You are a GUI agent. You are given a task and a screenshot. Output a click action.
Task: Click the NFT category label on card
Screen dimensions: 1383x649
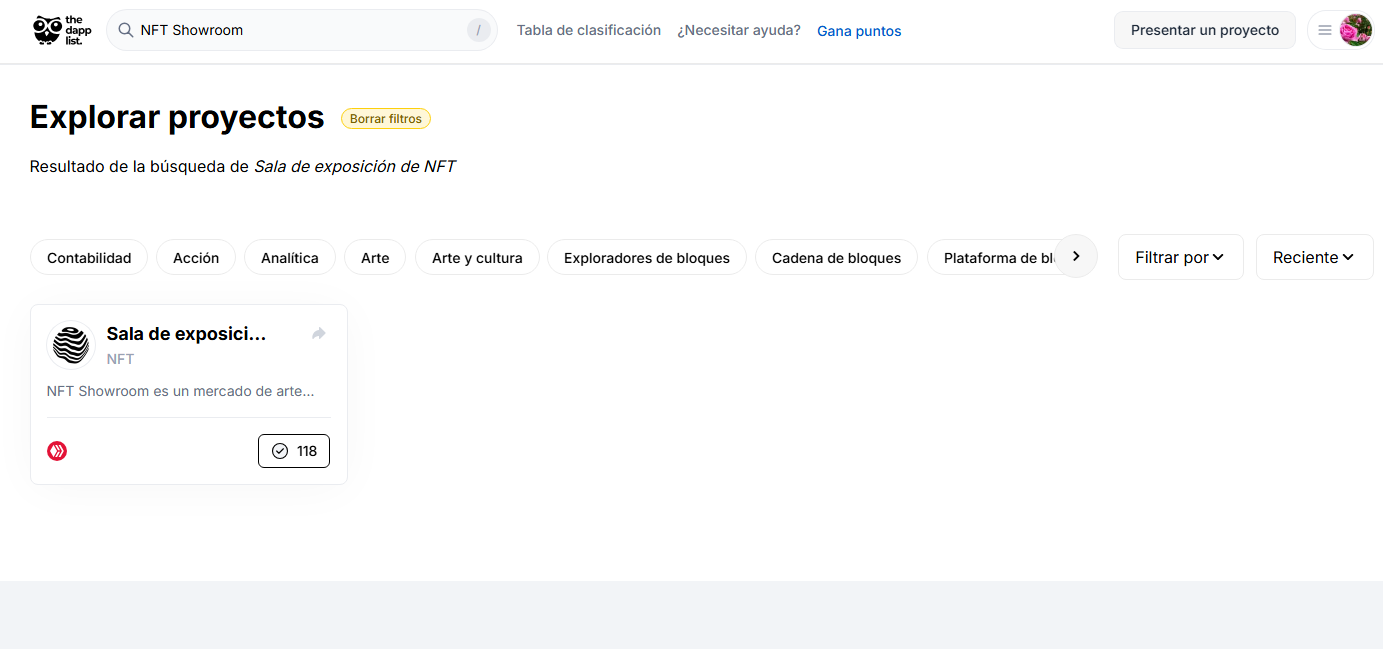pos(121,359)
